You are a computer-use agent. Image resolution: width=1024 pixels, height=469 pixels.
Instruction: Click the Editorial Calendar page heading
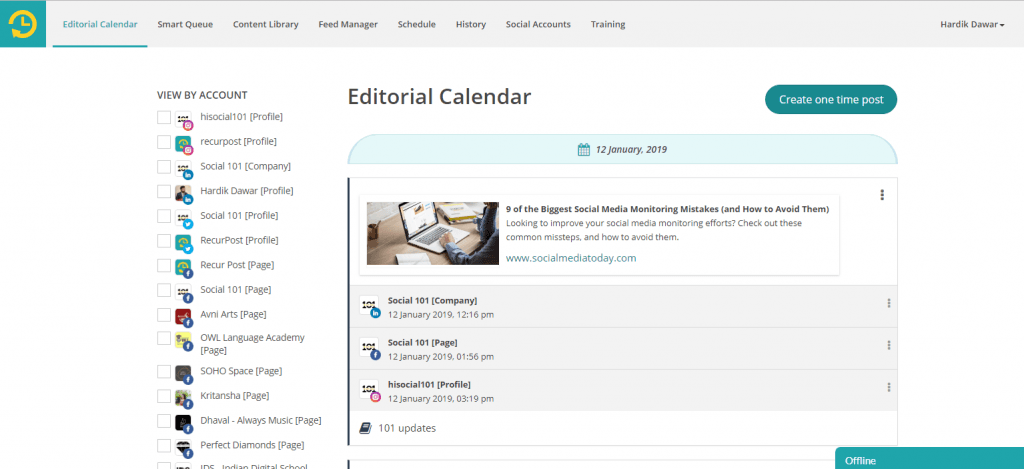tap(440, 97)
